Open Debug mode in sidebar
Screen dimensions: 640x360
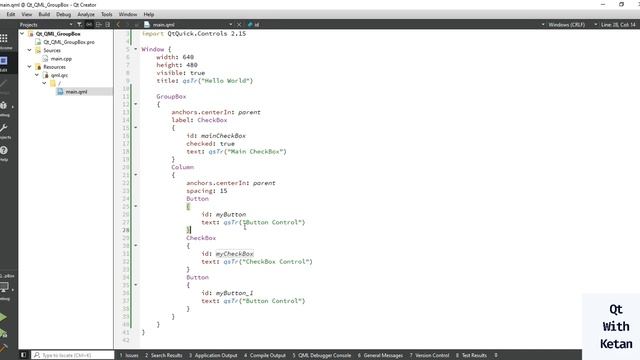[x=4, y=108]
